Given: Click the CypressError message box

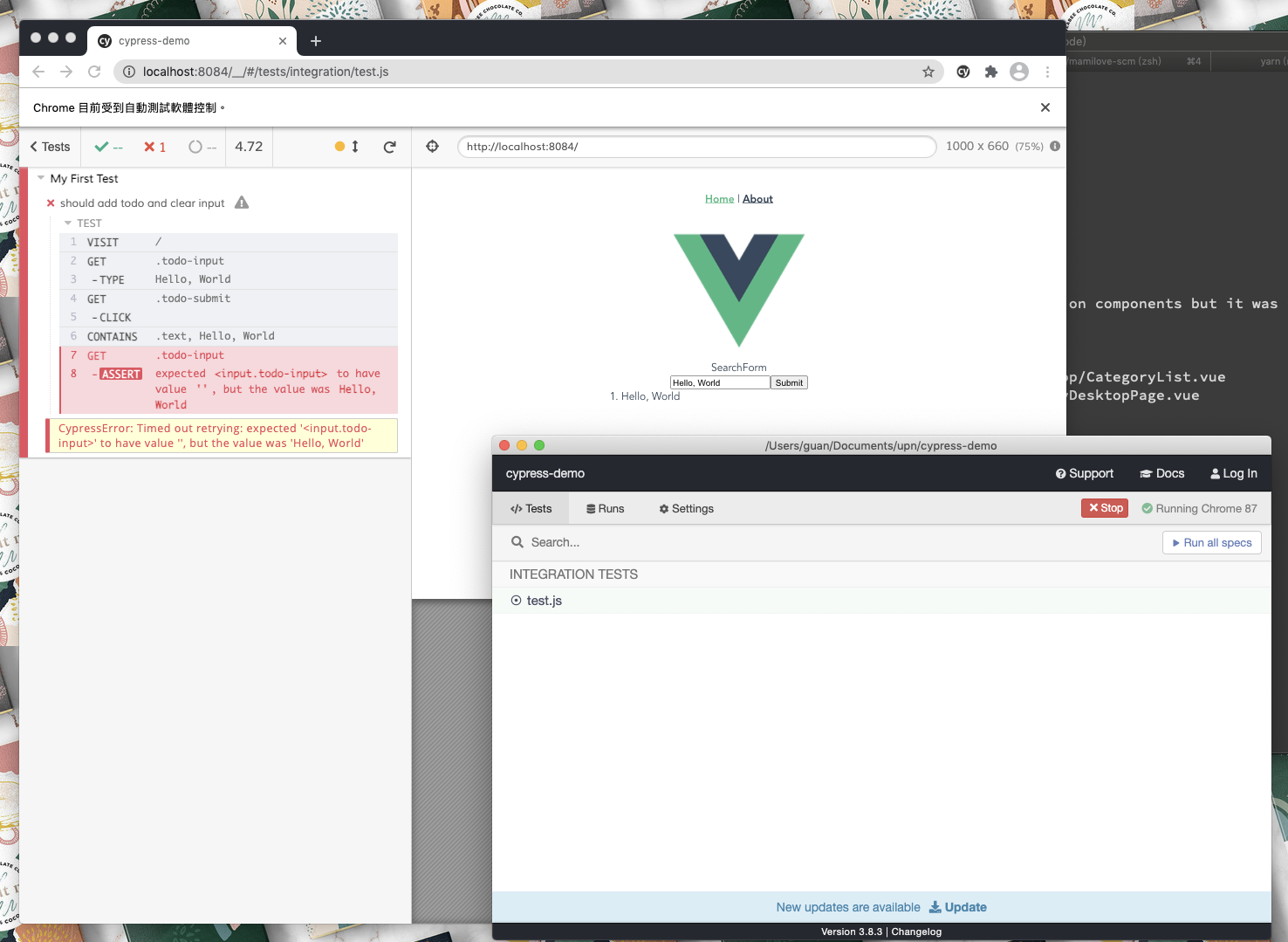Looking at the screenshot, I should 222,436.
